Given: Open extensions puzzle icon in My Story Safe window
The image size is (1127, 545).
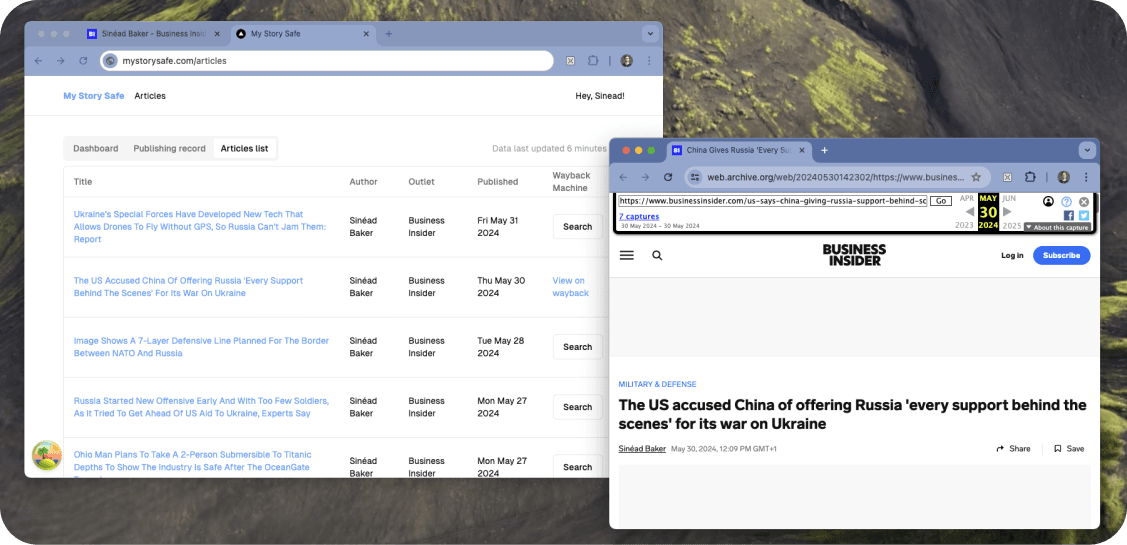Looking at the screenshot, I should pos(593,61).
